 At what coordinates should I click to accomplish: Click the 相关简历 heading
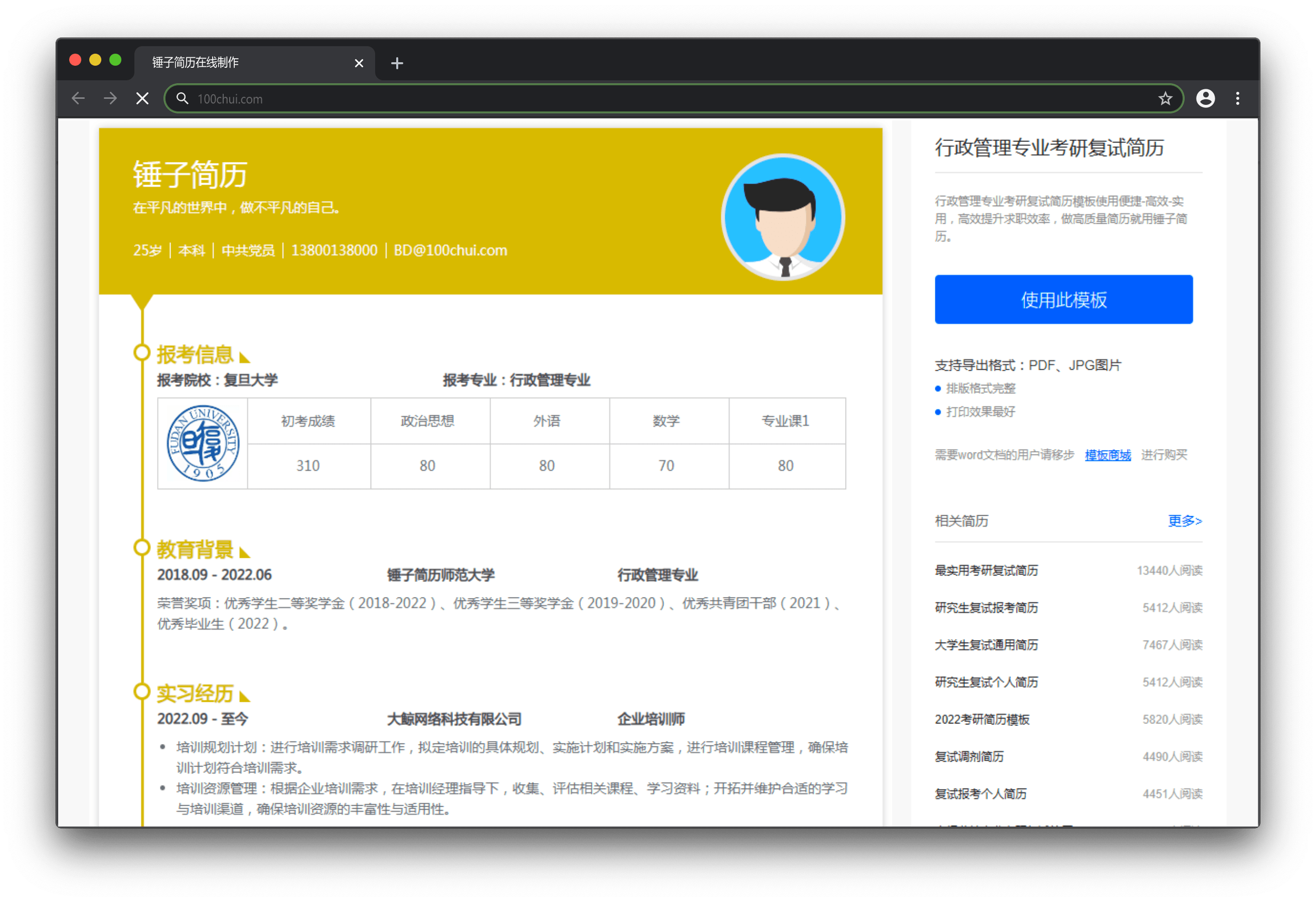[x=961, y=521]
